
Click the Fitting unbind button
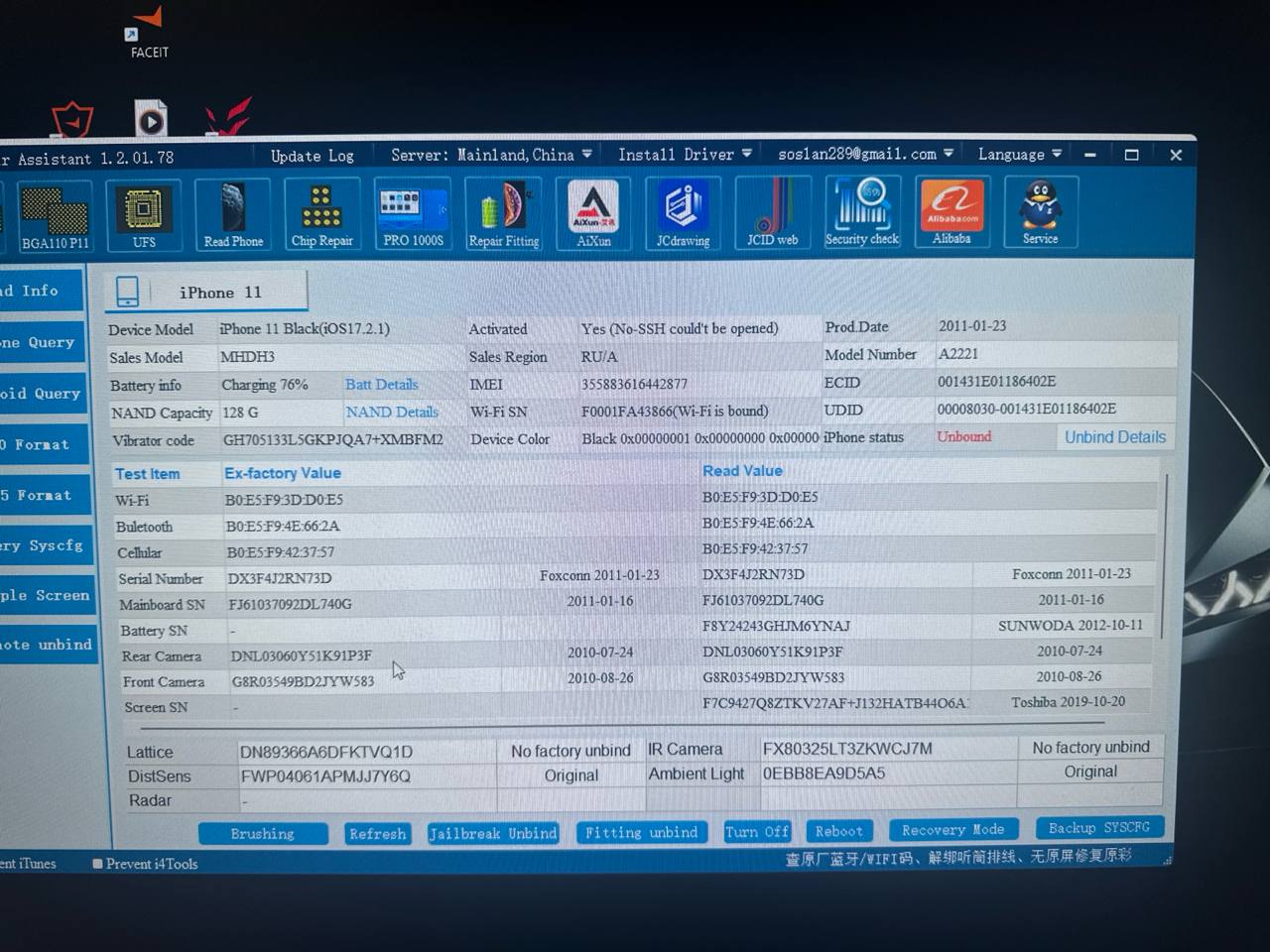642,832
